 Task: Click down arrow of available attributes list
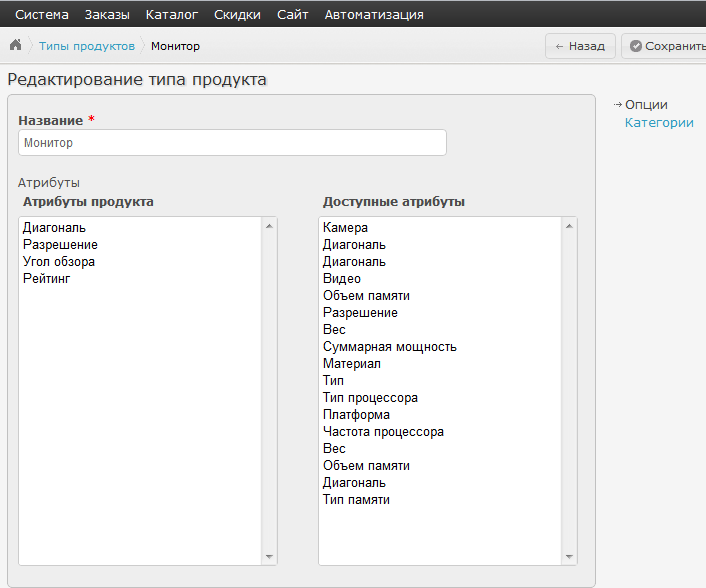pyautogui.click(x=569, y=557)
